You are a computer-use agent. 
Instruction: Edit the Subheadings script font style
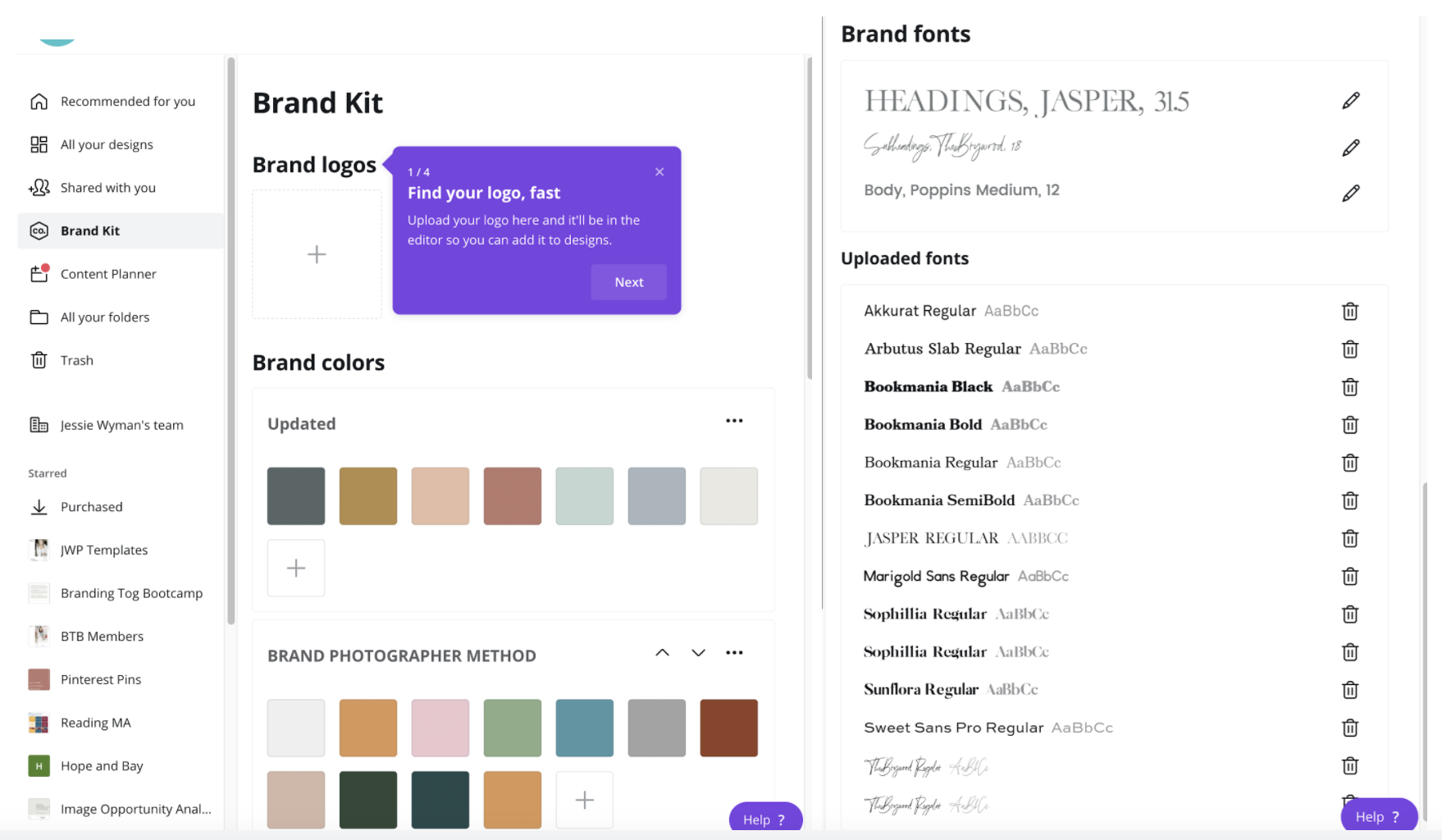(1350, 148)
